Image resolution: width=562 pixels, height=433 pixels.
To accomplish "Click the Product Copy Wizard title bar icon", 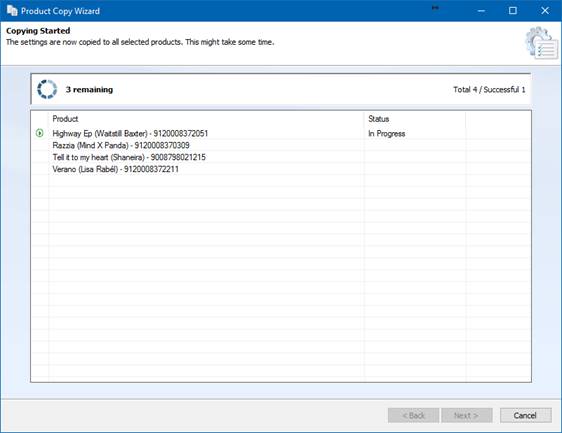I will click(x=12, y=11).
